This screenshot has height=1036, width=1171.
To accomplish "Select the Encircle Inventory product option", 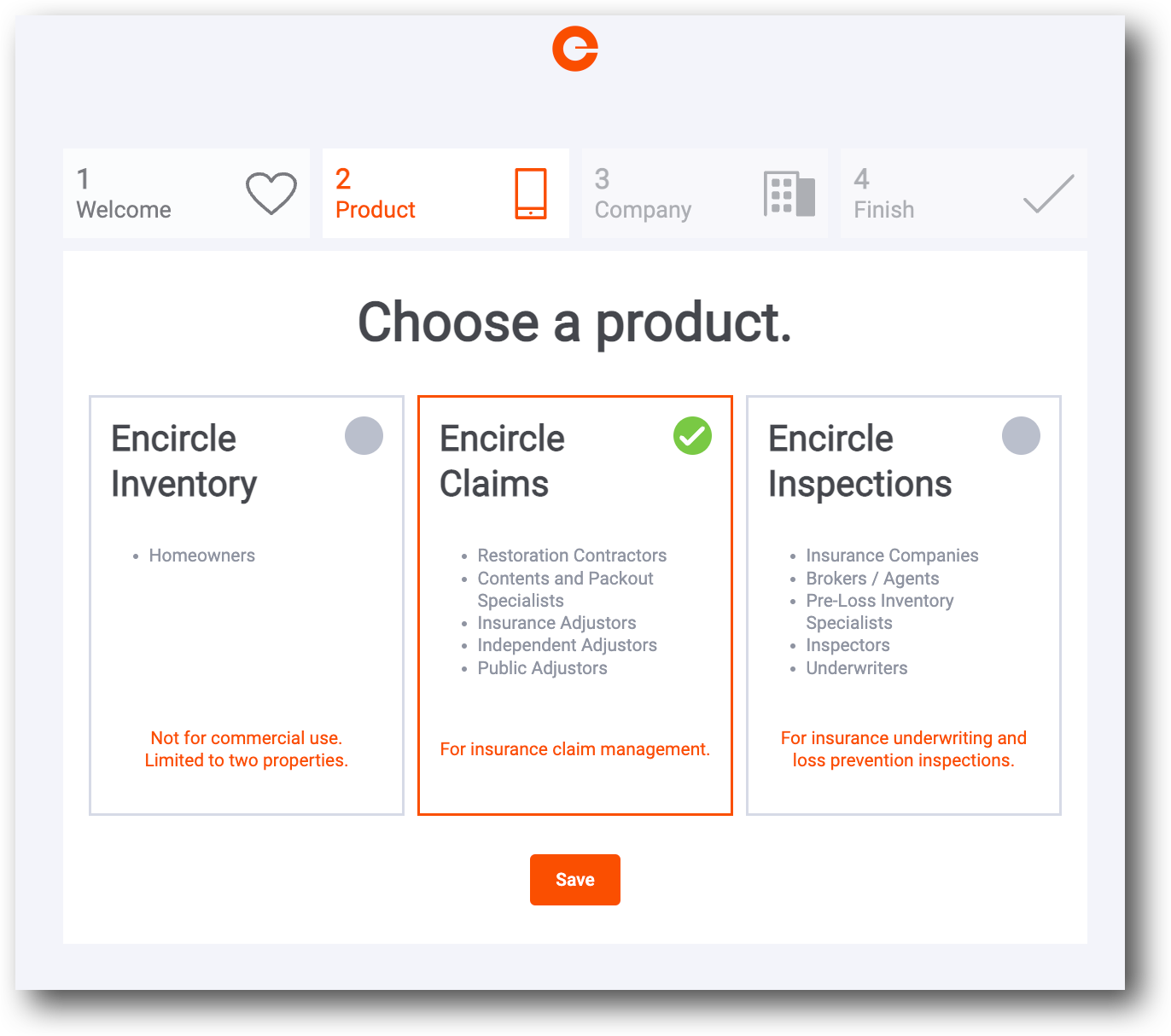I will point(246,605).
